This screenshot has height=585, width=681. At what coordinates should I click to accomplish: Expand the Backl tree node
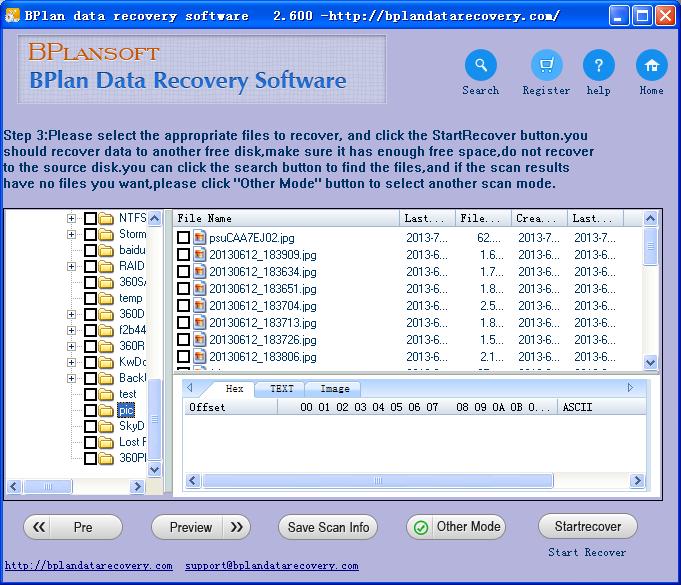[71, 378]
